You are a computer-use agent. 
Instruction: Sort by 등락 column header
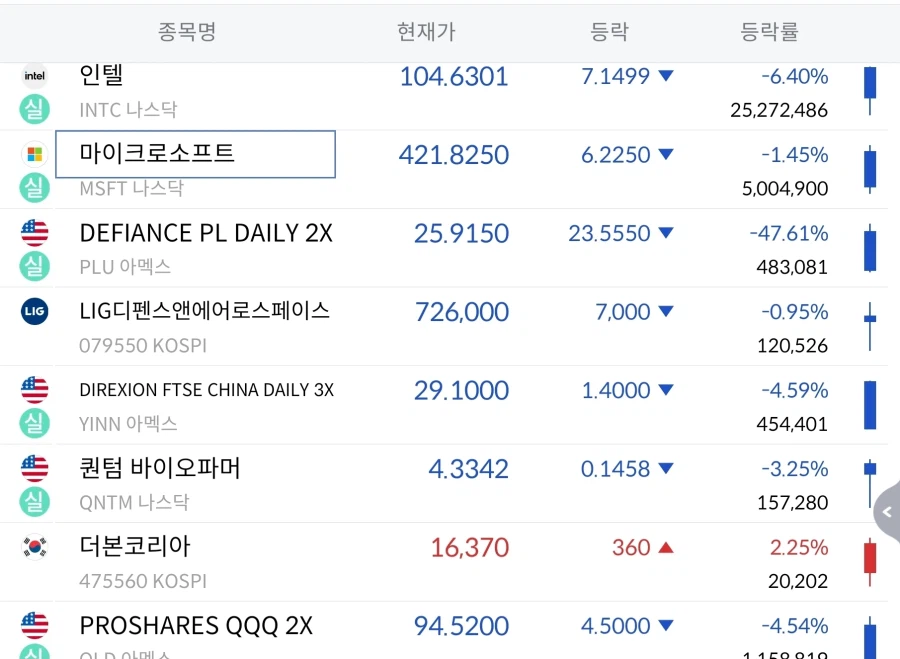pyautogui.click(x=610, y=32)
